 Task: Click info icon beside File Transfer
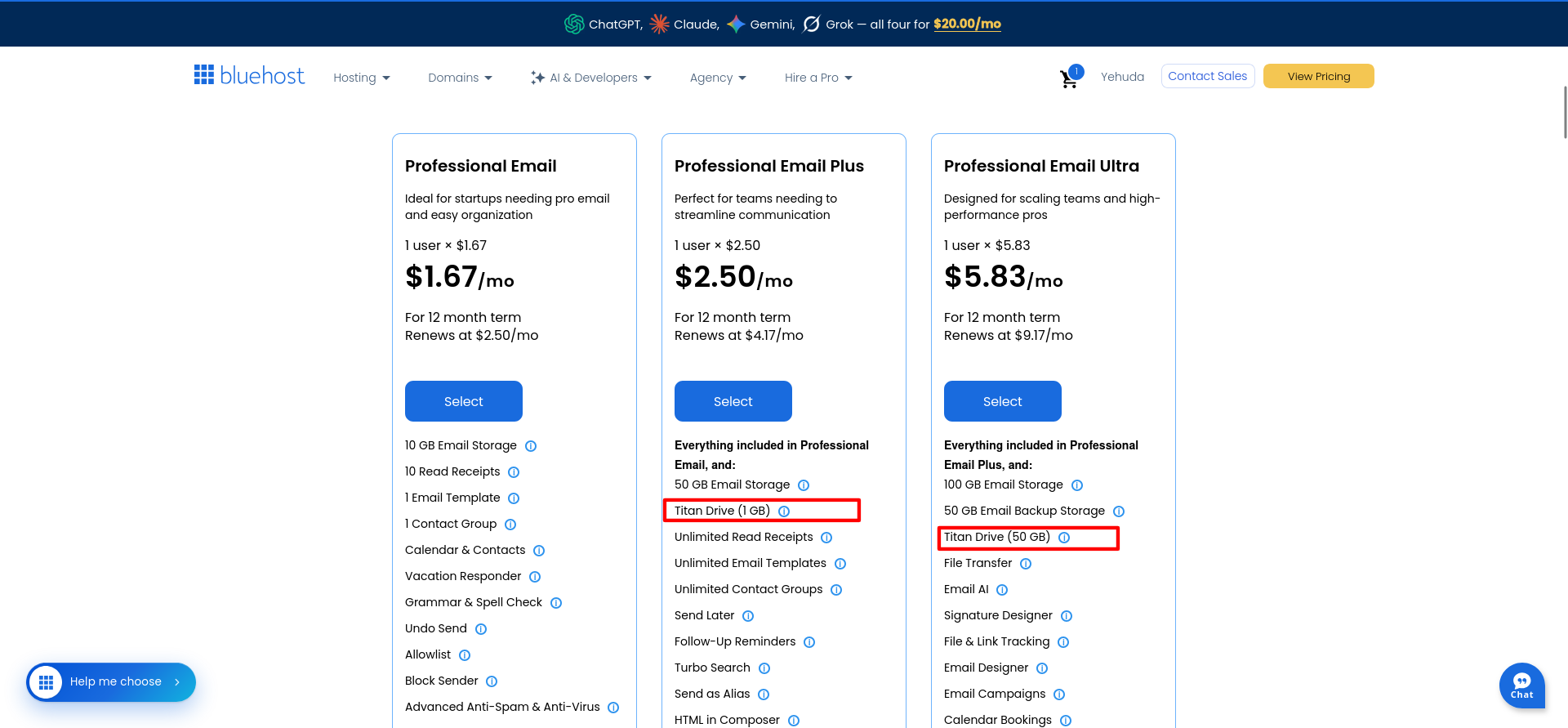click(x=1026, y=564)
